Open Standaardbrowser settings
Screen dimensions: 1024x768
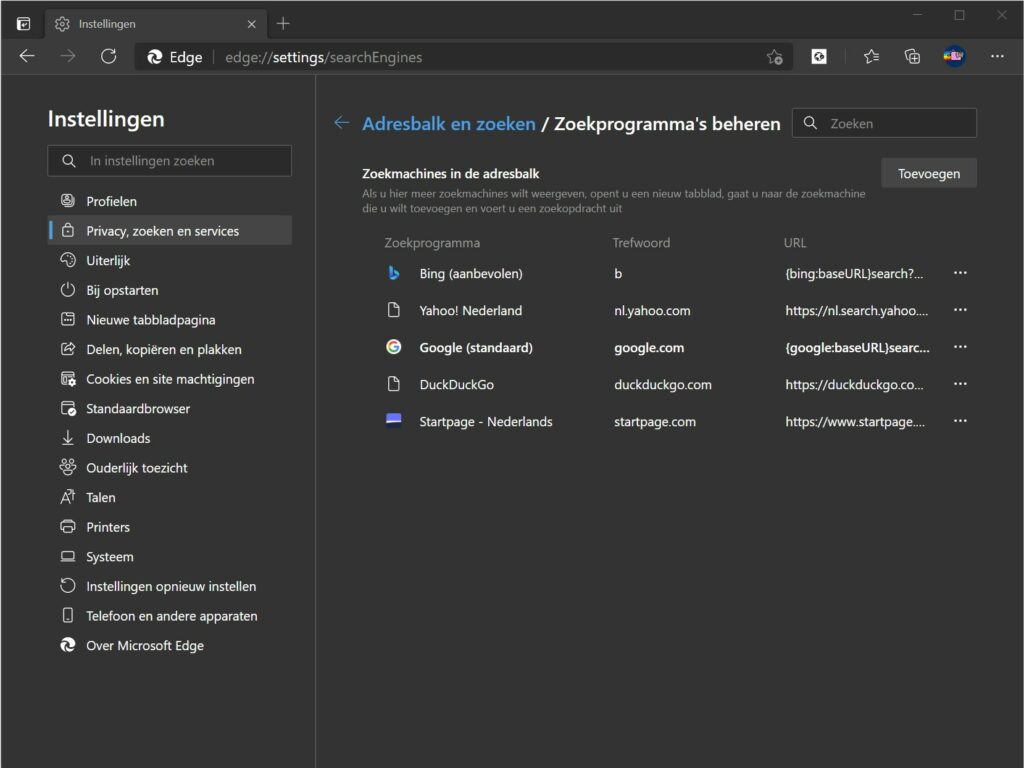coord(170,409)
